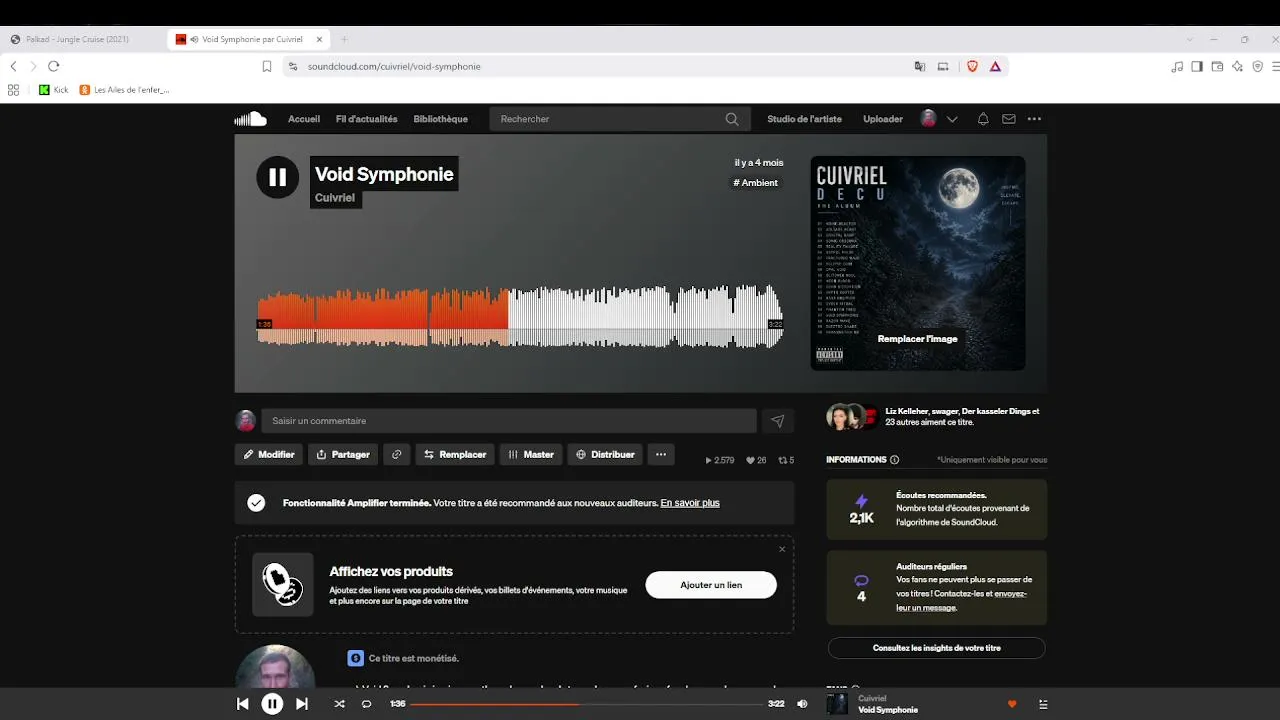
Task: Click the Distribuer button
Action: coord(605,454)
